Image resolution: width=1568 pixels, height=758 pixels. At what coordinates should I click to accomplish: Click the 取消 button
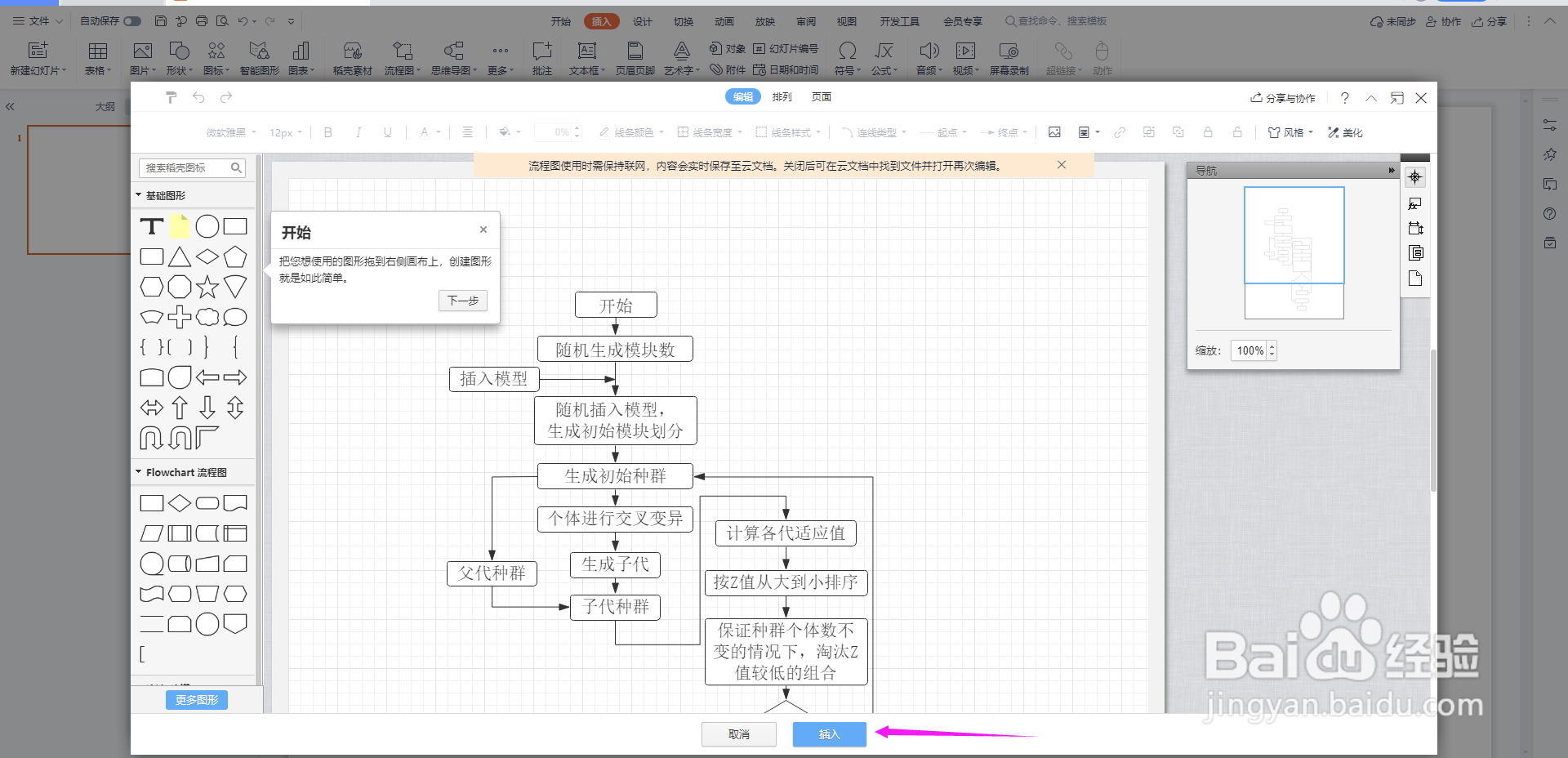coord(739,734)
